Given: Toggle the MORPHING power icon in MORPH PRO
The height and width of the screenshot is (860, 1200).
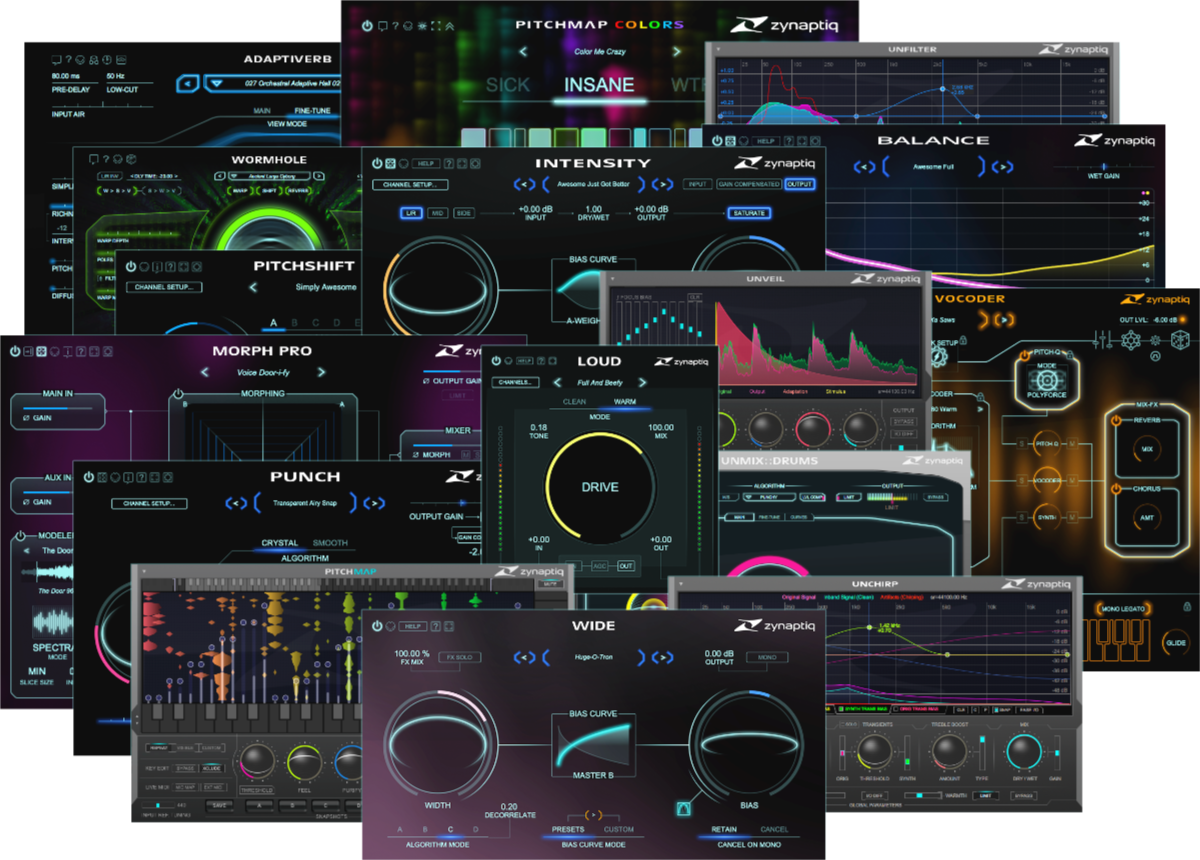Looking at the screenshot, I should click(x=177, y=394).
